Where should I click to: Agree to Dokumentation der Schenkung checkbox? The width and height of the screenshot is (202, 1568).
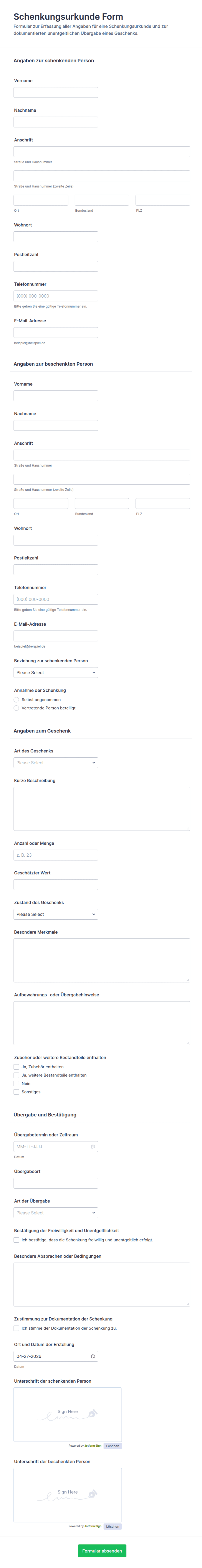tap(17, 1328)
